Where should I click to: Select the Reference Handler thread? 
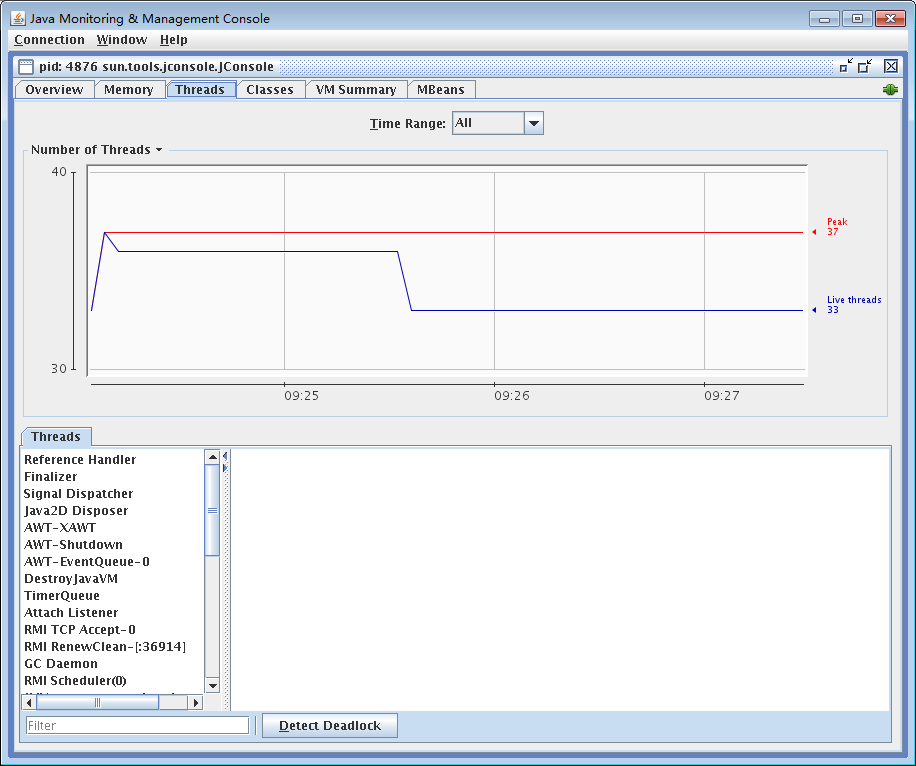[80, 460]
